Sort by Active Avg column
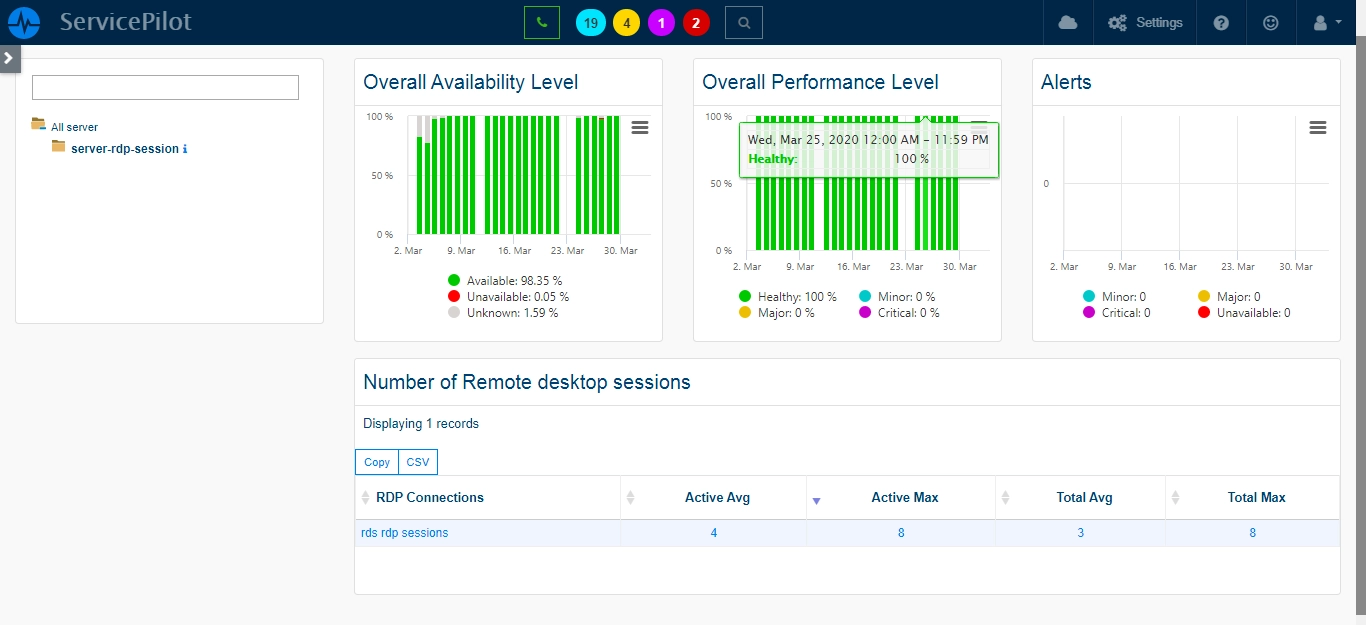Image resolution: width=1366 pixels, height=625 pixels. pyautogui.click(x=713, y=497)
